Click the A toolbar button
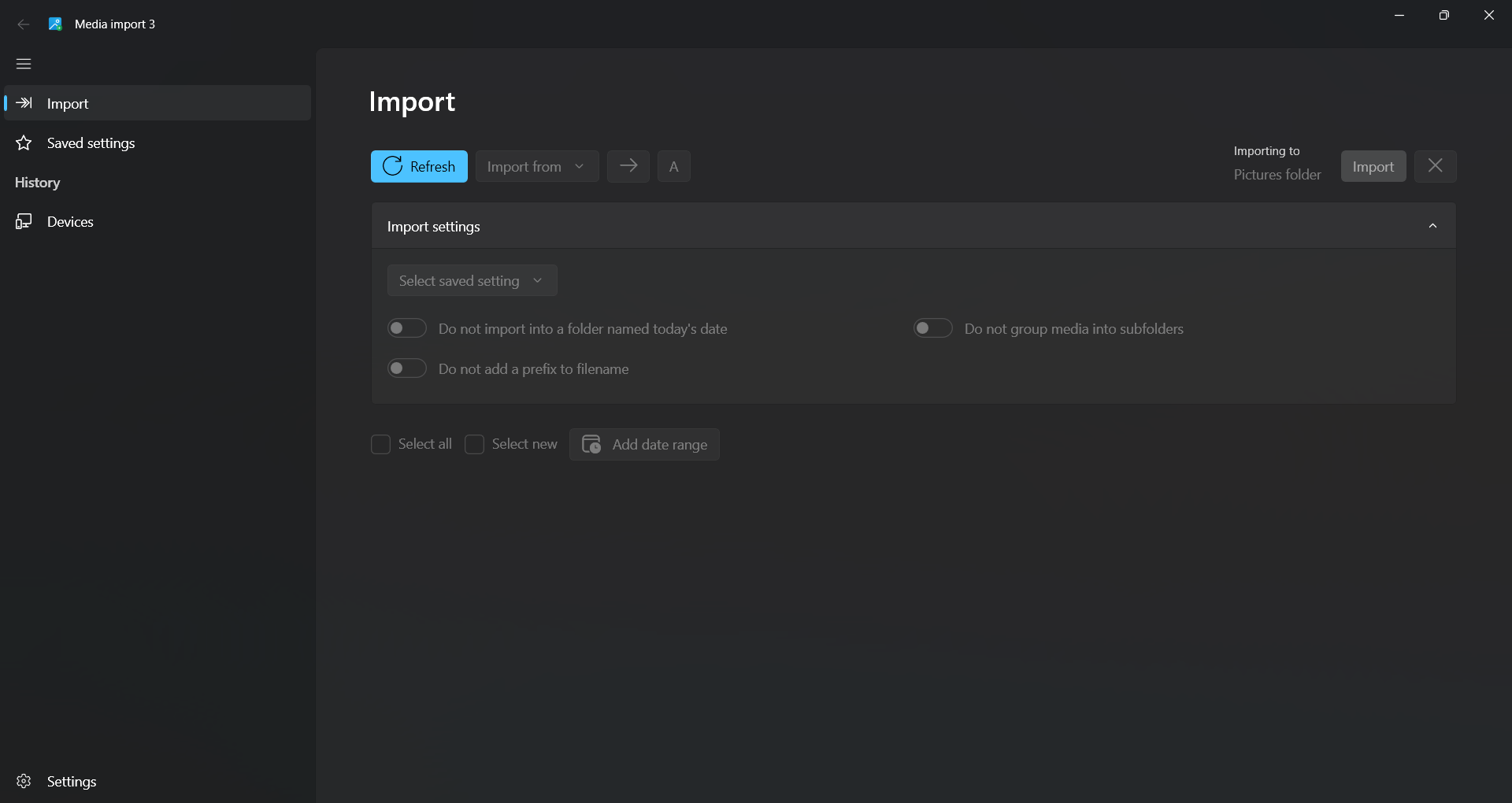1512x803 pixels. tap(674, 166)
